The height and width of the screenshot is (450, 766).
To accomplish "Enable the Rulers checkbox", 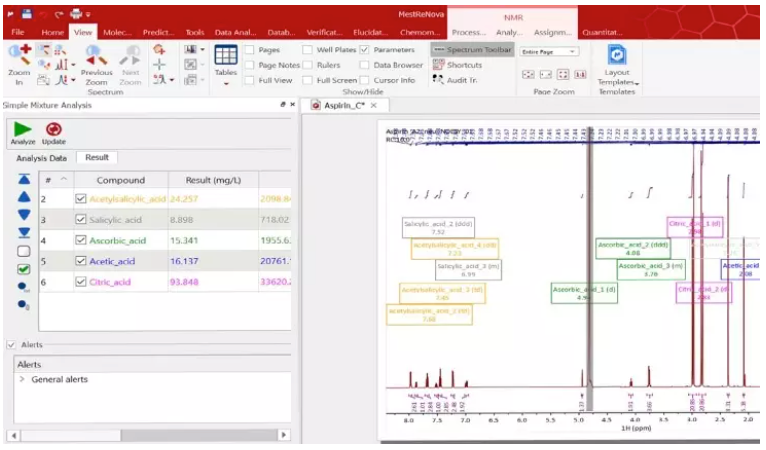I will (x=307, y=65).
